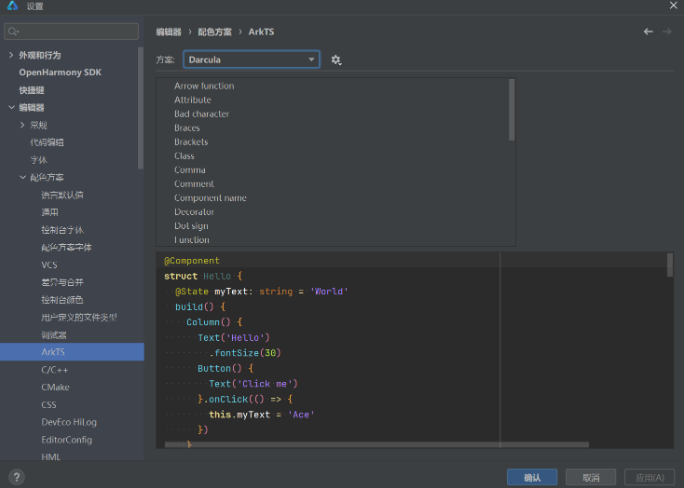Open the 代码编辑 settings page
Viewport: 684px width, 488px height.
47,143
